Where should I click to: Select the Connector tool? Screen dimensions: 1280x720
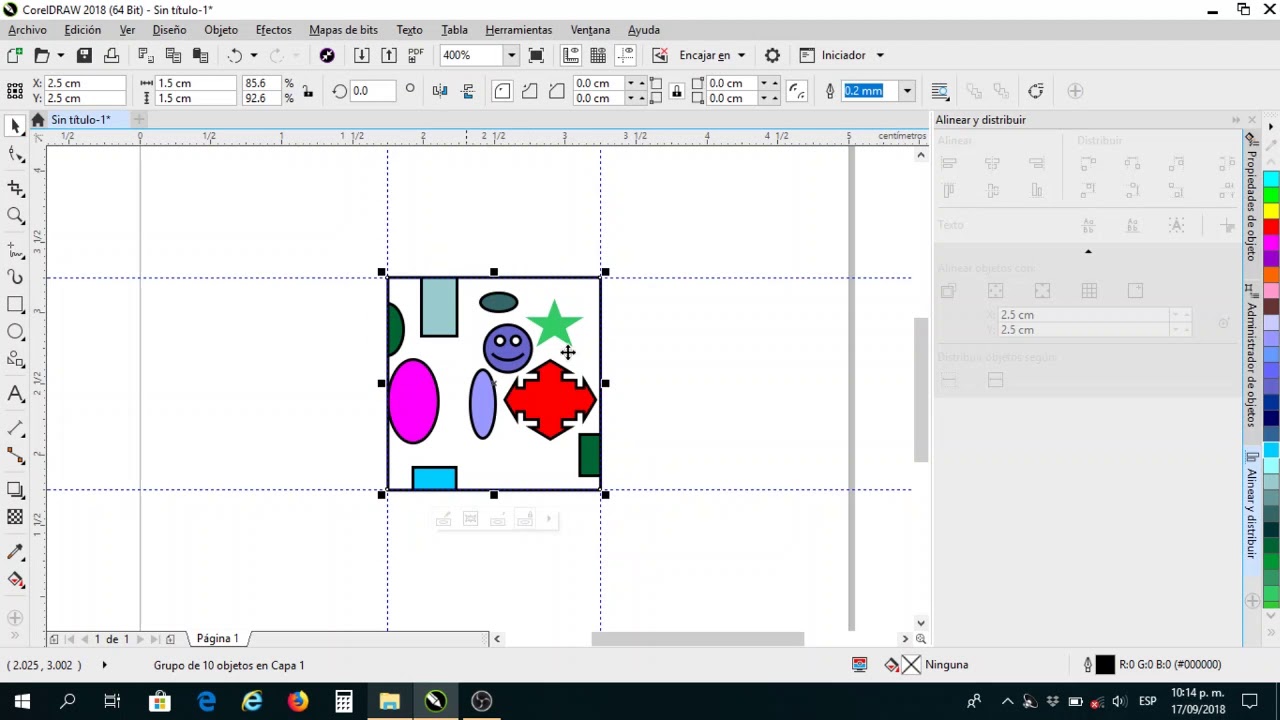click(15, 456)
